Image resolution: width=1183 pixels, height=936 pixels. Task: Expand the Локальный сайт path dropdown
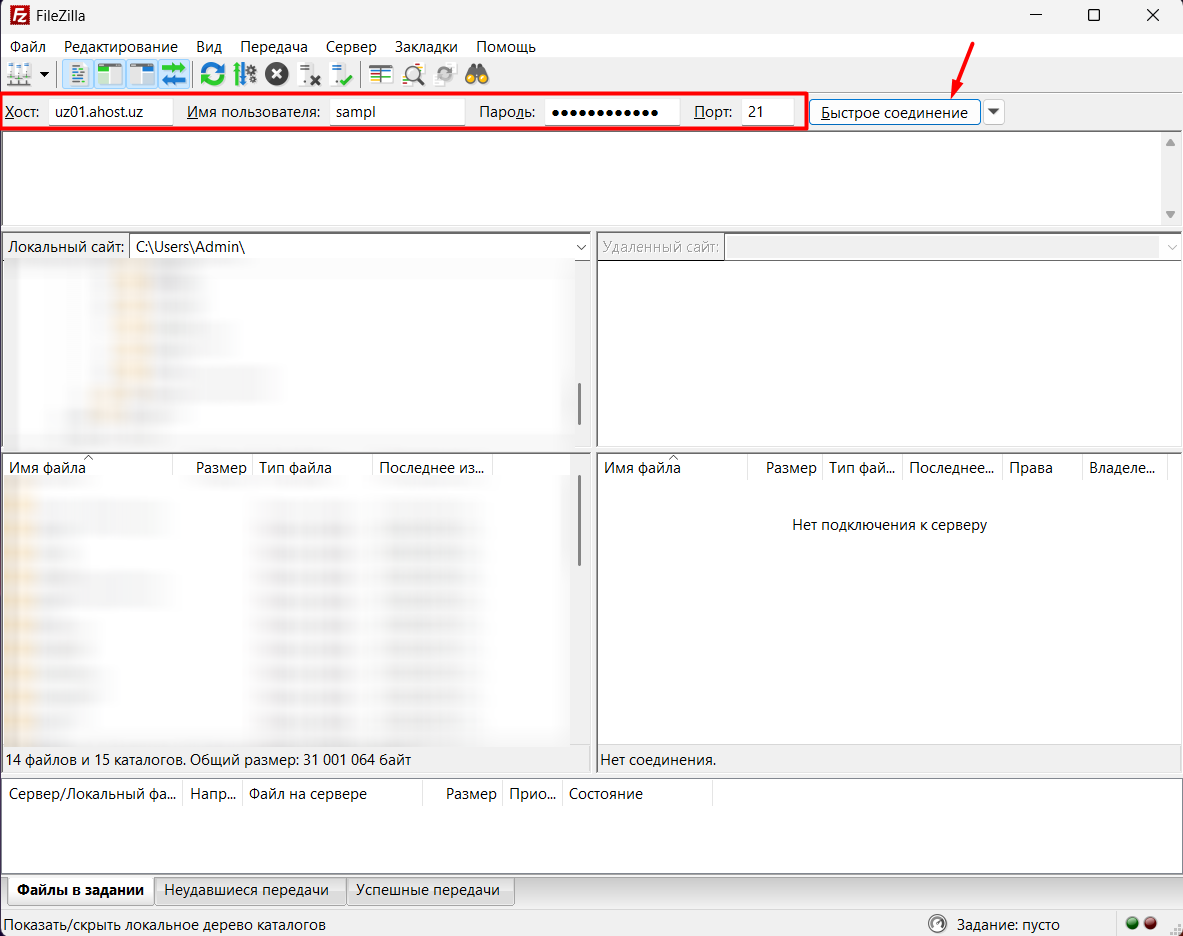(x=581, y=247)
